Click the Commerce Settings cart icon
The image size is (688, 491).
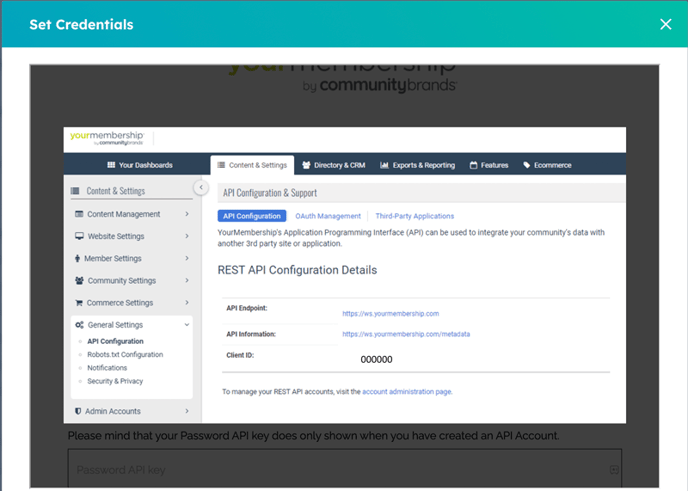[79, 303]
